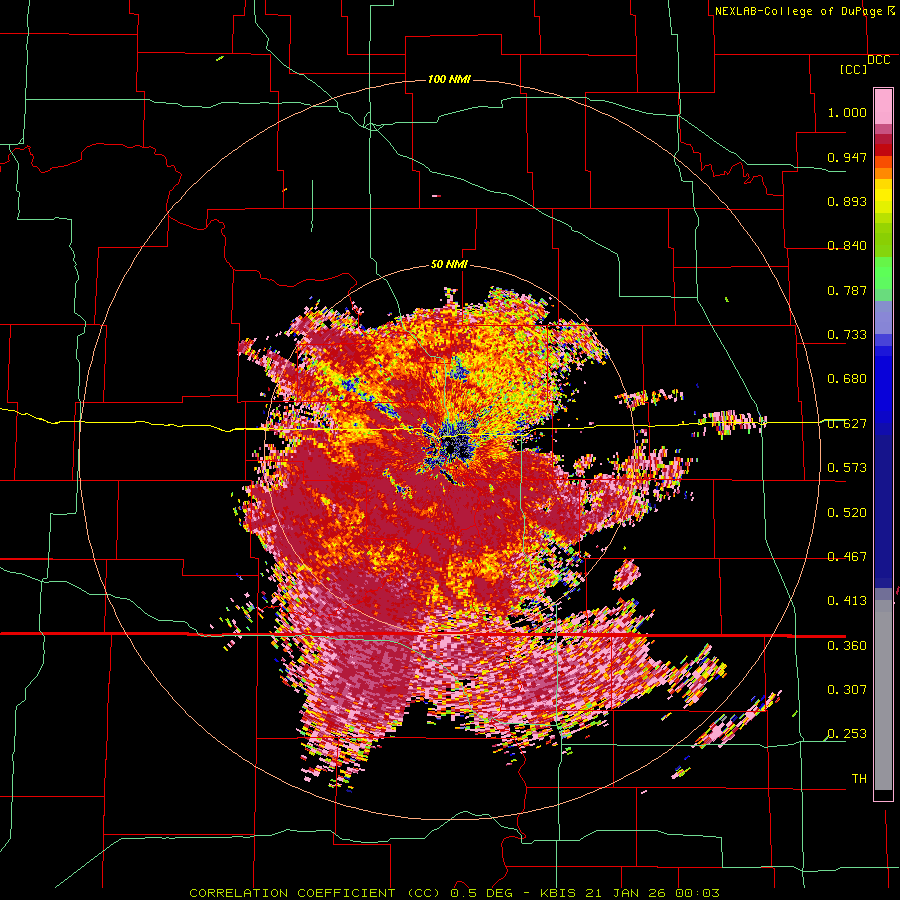Click the 0.467 legend value
900x900 pixels.
pos(847,556)
